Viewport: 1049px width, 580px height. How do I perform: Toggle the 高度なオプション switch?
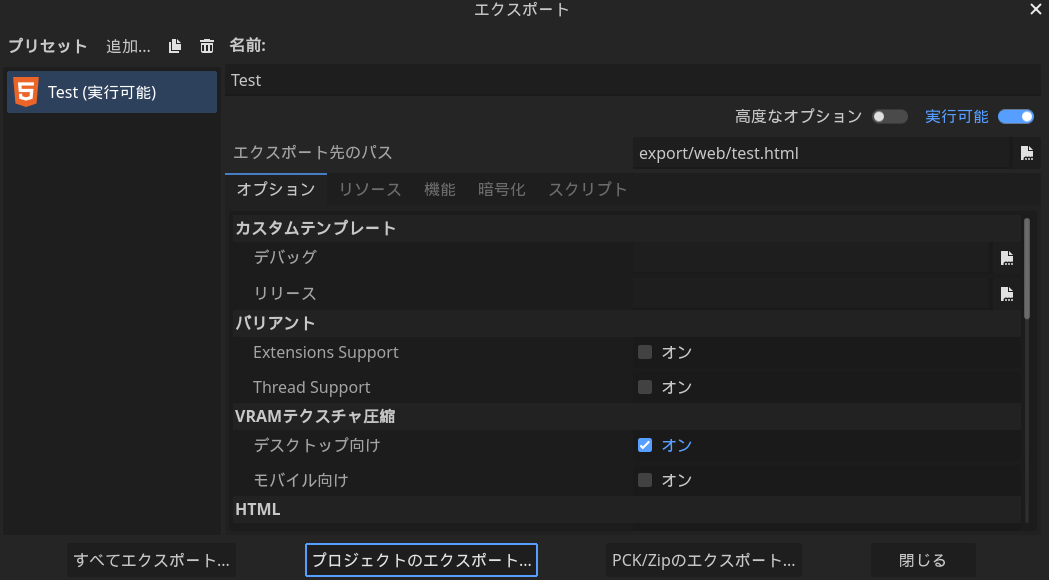pyautogui.click(x=890, y=116)
